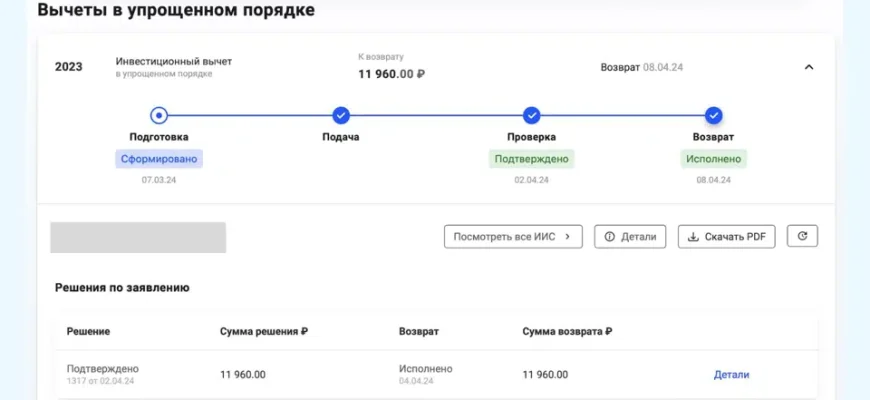This screenshot has width=870, height=400.
Task: Select the Подготовка step circle
Action: (x=159, y=115)
